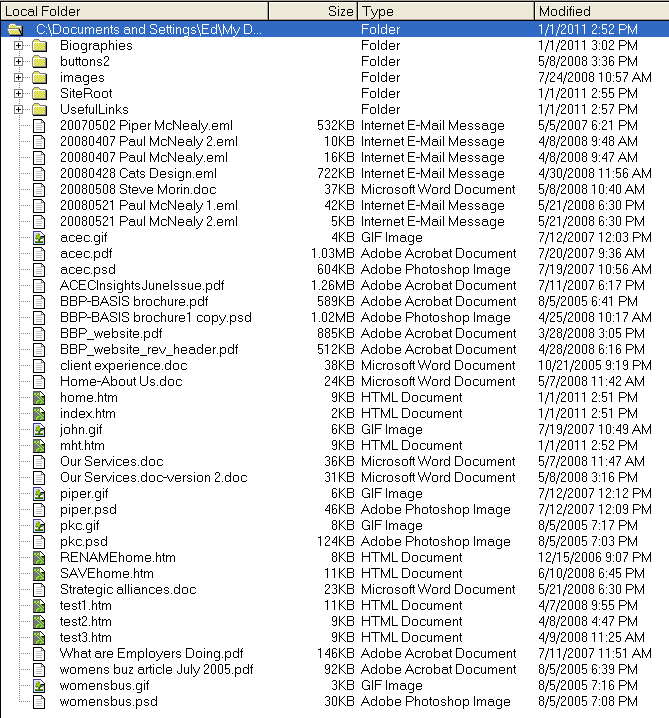Expand the SiteRoot folder node
669x718 pixels.
pyautogui.click(x=18, y=94)
